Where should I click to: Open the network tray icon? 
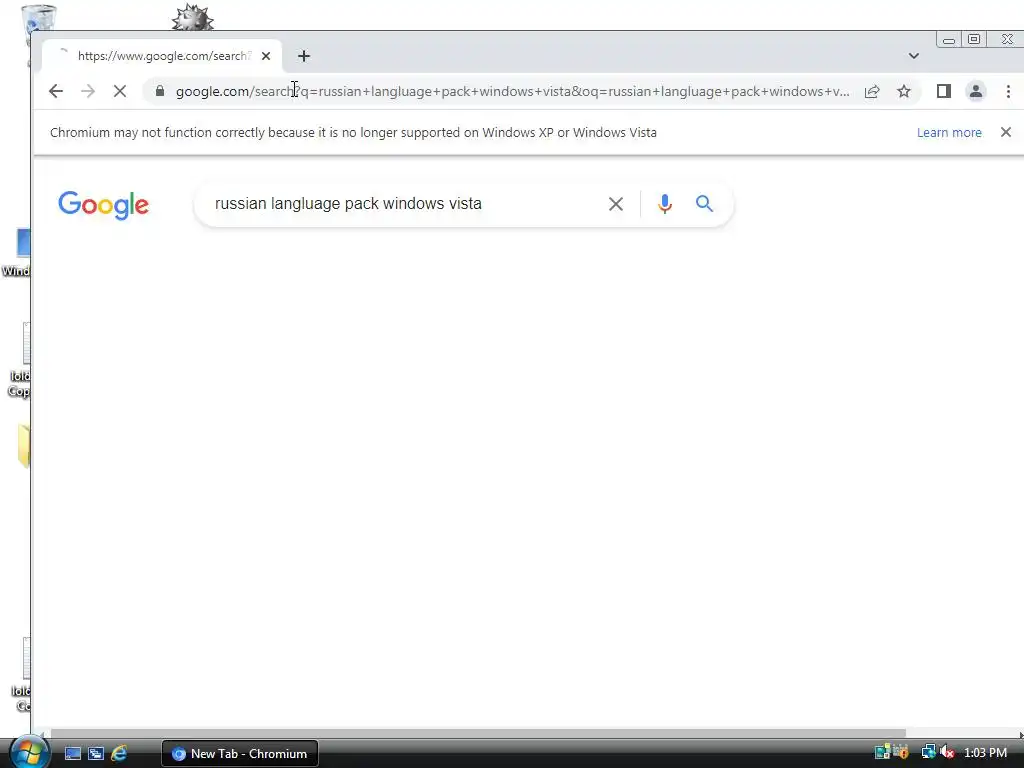pyautogui.click(x=928, y=753)
